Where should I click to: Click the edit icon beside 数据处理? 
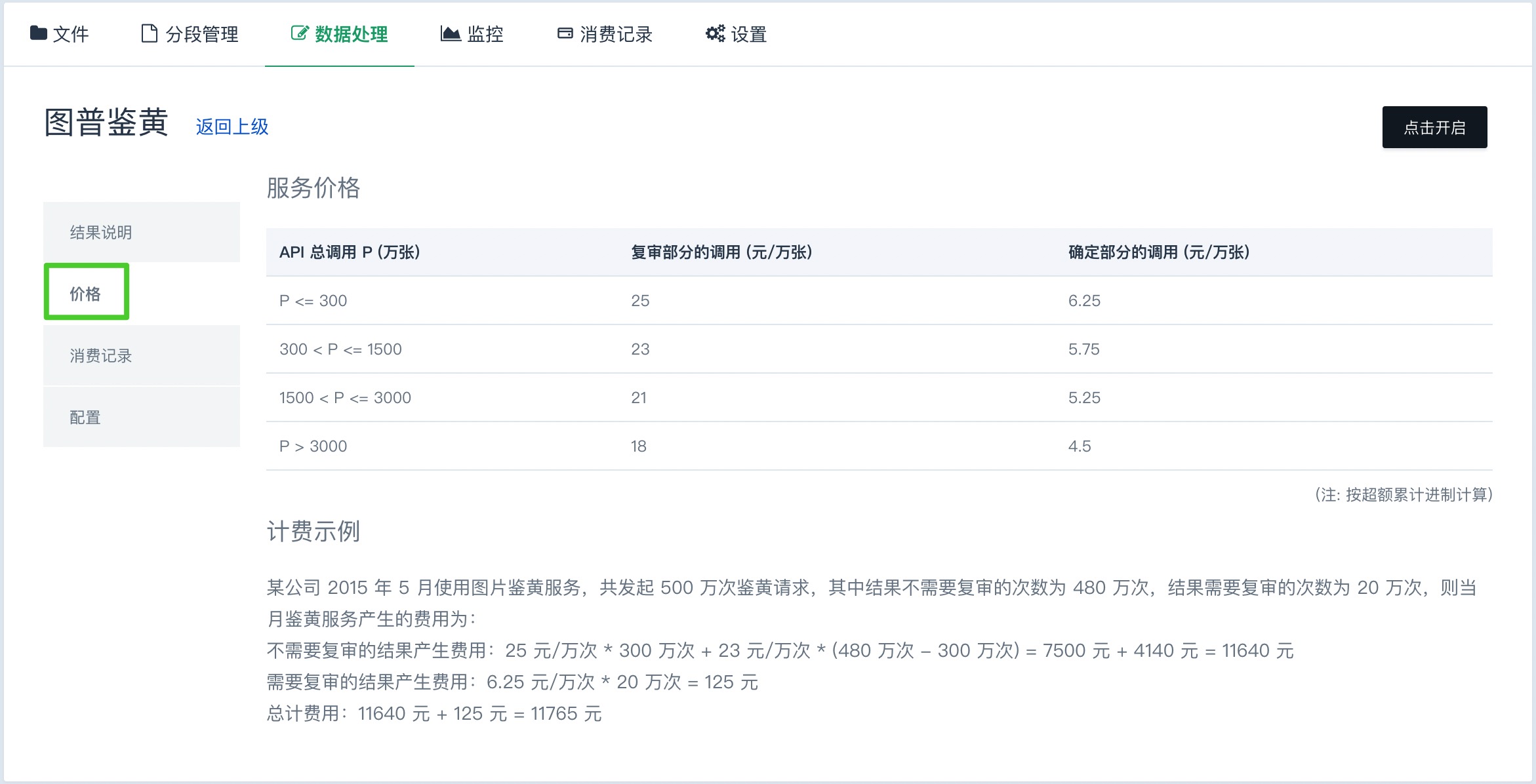pos(299,33)
